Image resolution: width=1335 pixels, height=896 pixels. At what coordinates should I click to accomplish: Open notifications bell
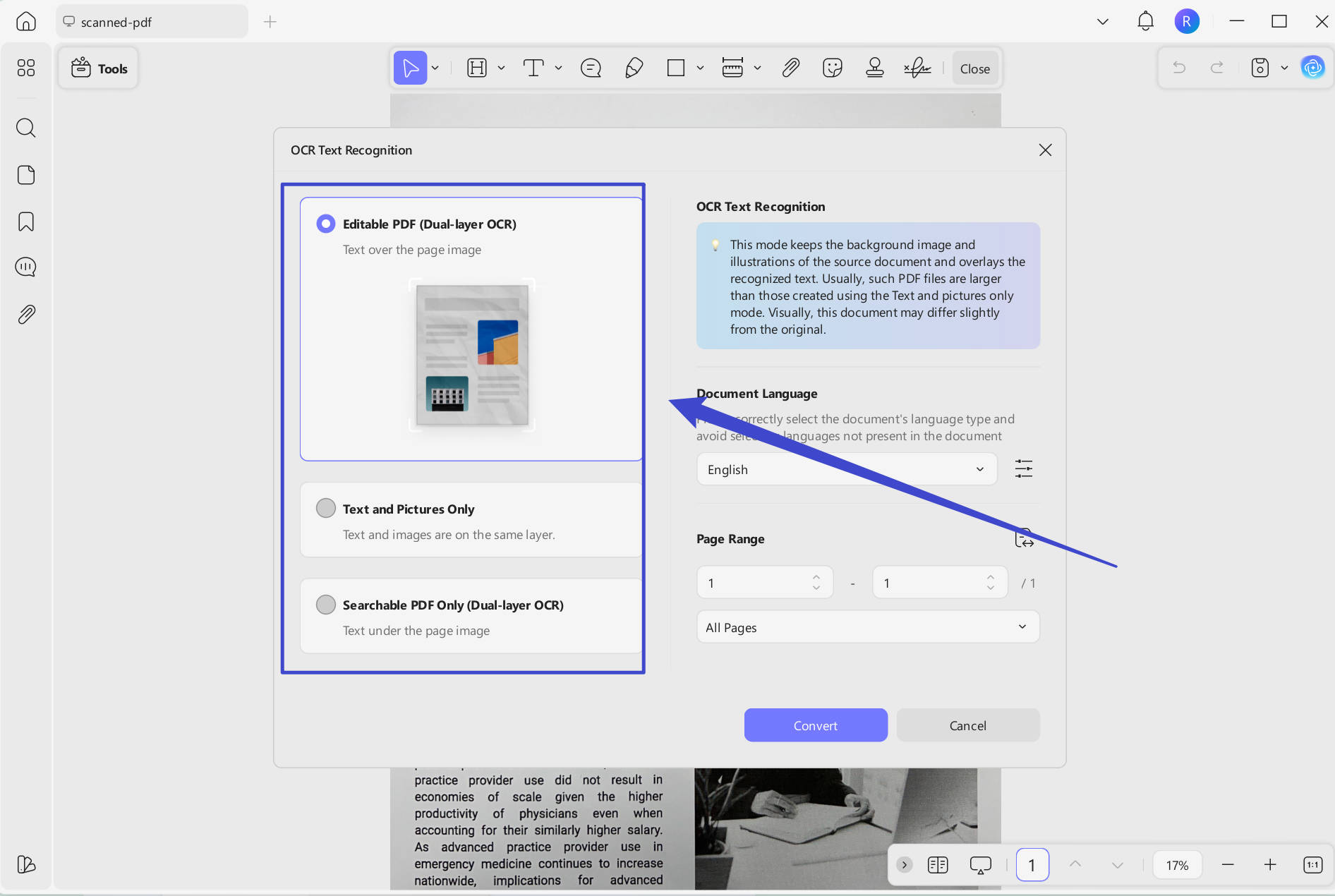pyautogui.click(x=1145, y=21)
